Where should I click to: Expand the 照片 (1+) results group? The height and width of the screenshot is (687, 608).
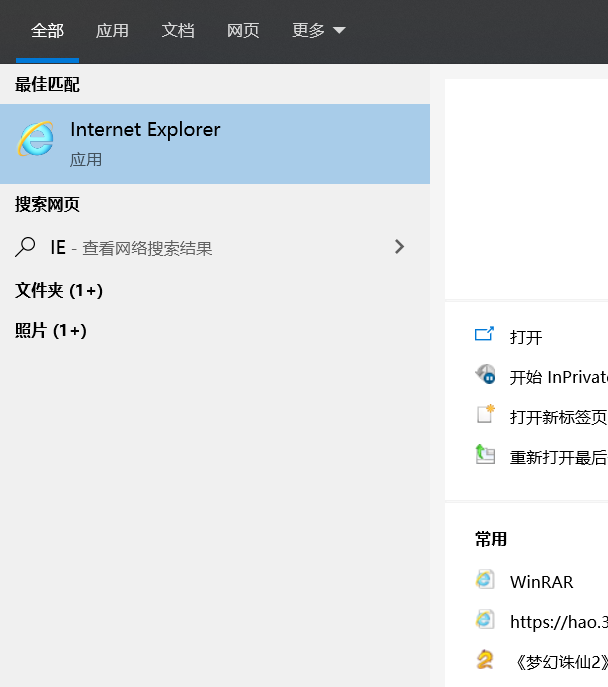point(51,330)
